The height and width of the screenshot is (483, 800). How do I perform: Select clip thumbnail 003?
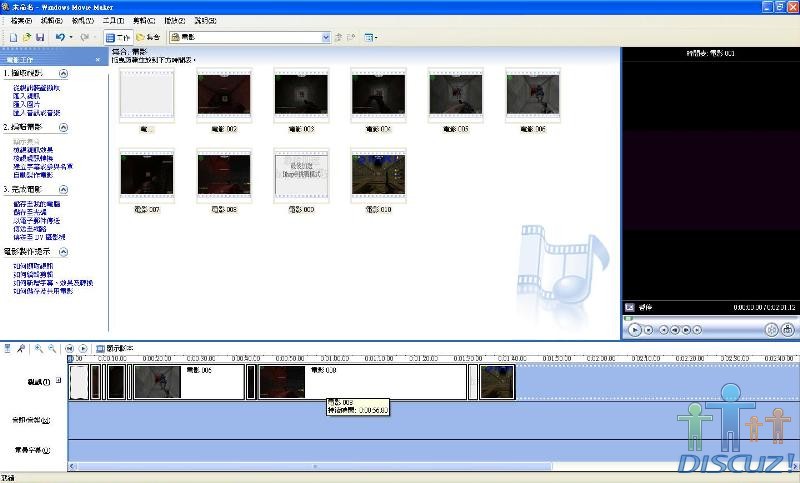(x=301, y=95)
